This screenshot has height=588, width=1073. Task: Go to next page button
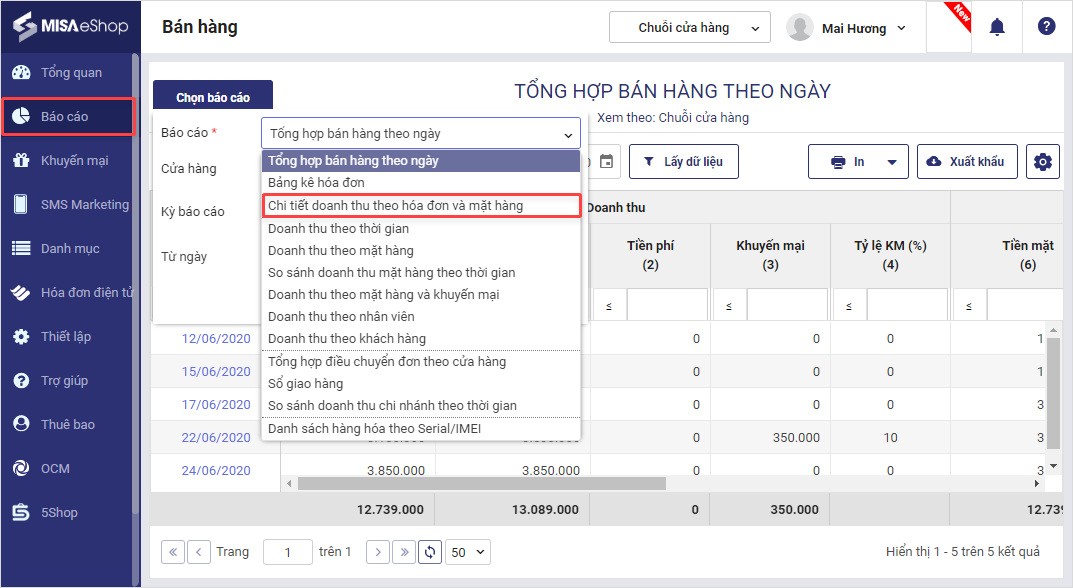click(x=378, y=552)
